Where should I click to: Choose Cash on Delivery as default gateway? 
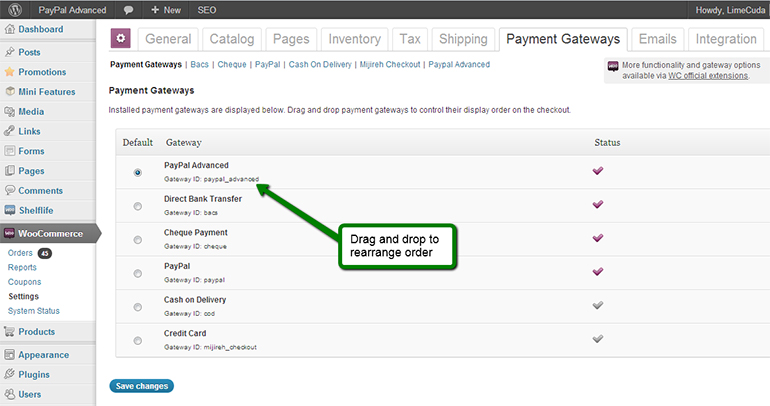click(137, 306)
